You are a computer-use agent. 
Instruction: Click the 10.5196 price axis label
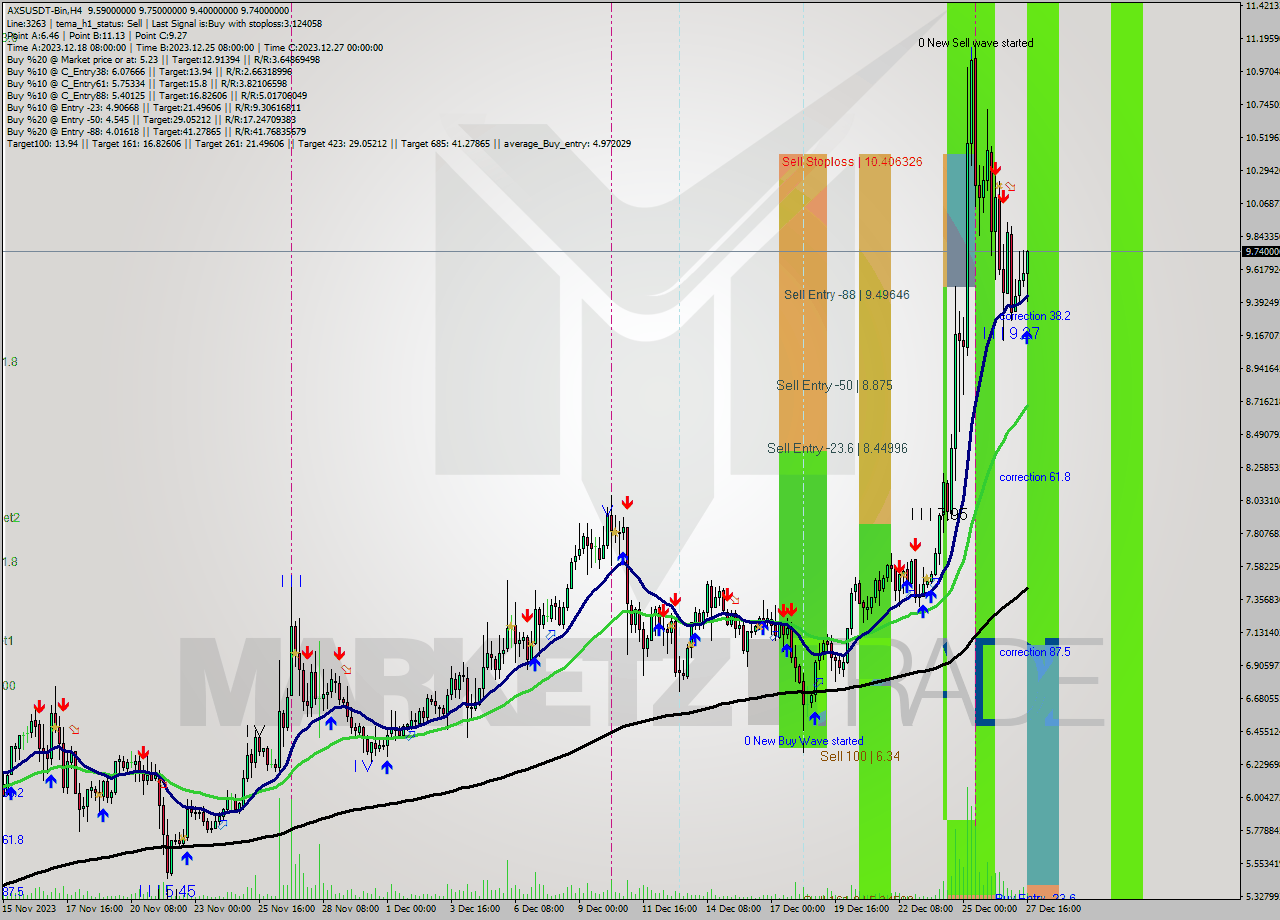(1261, 138)
